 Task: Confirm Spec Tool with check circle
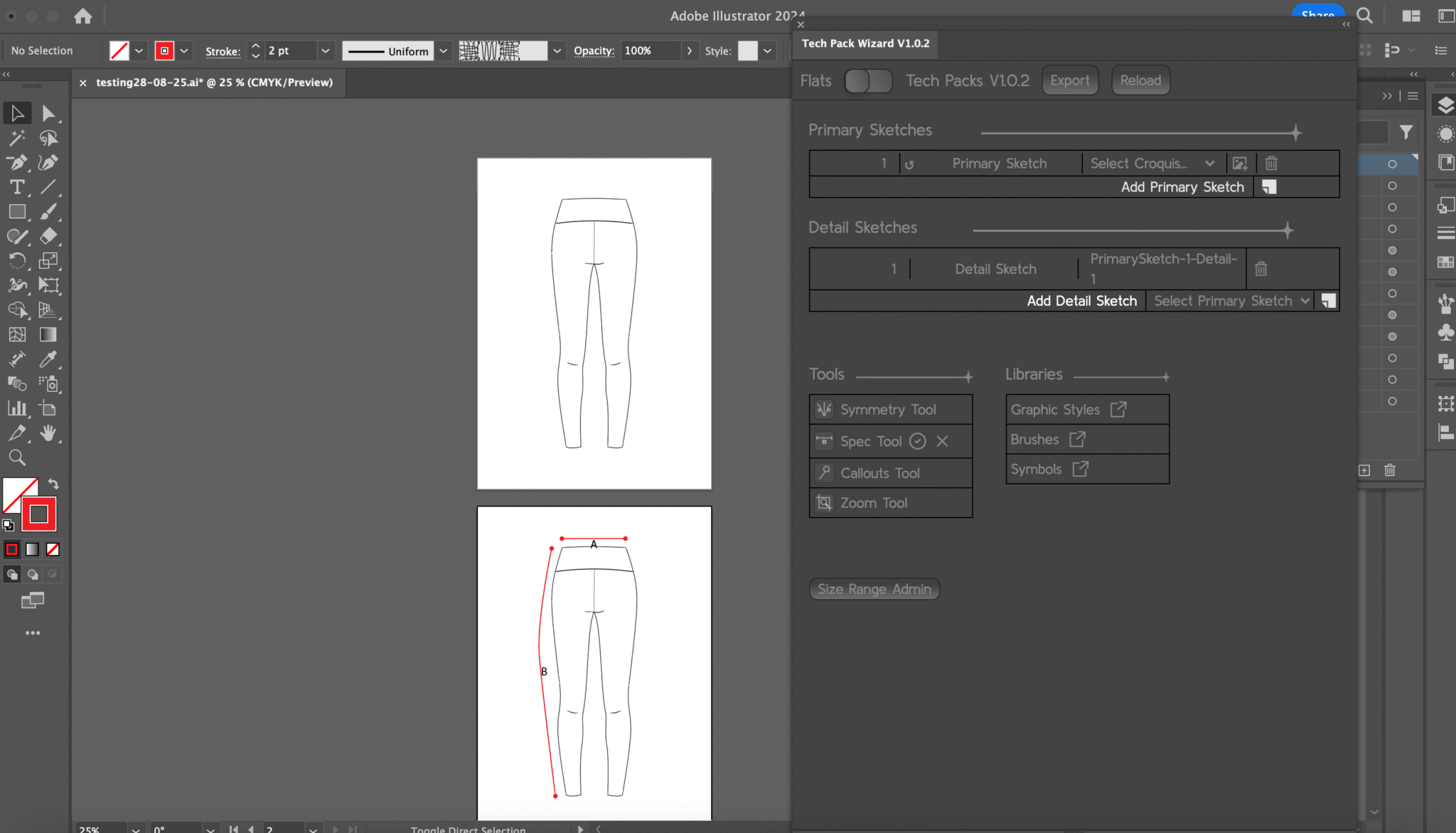click(918, 441)
